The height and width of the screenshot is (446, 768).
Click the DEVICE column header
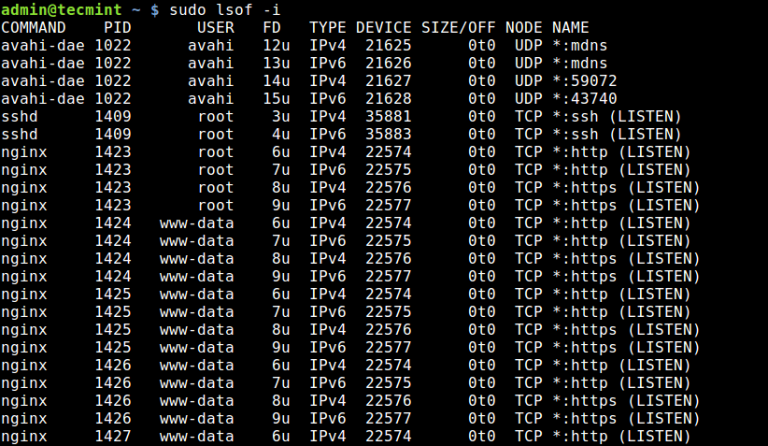coord(382,27)
